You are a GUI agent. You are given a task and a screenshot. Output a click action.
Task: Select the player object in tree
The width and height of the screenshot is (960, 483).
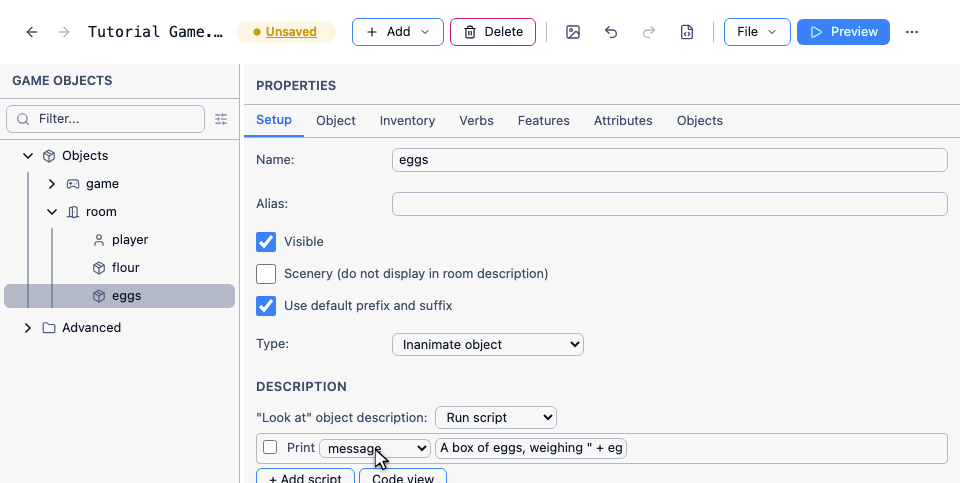point(130,240)
